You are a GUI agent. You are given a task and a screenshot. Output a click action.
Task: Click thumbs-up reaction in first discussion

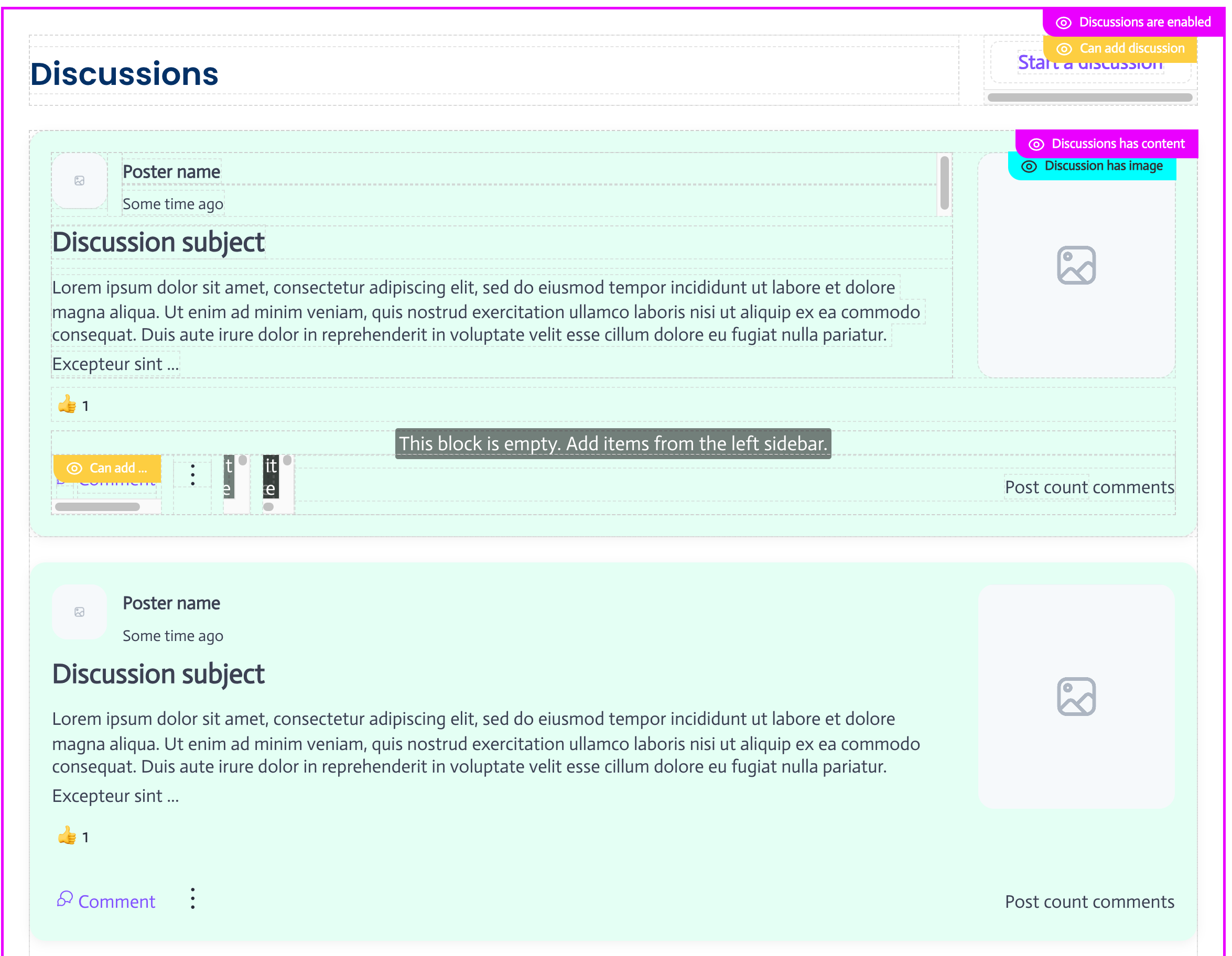tap(67, 405)
